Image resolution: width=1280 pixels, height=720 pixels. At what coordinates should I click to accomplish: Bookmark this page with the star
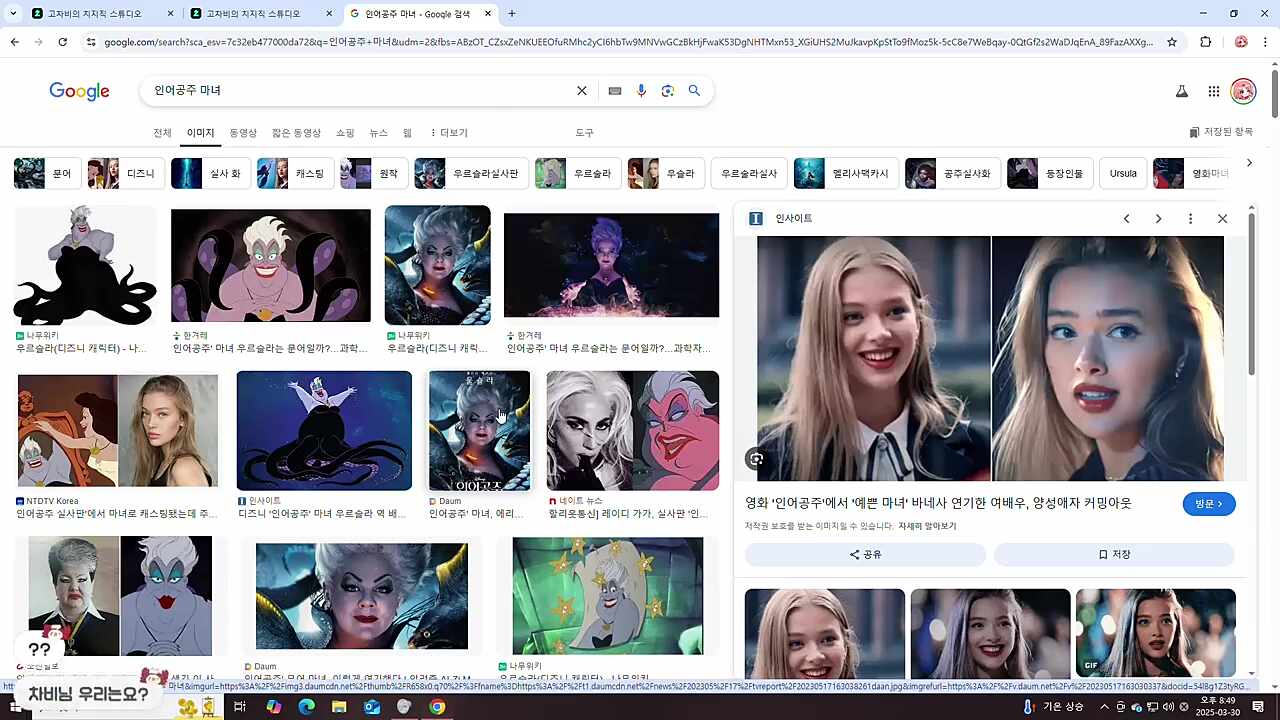tap(1172, 42)
